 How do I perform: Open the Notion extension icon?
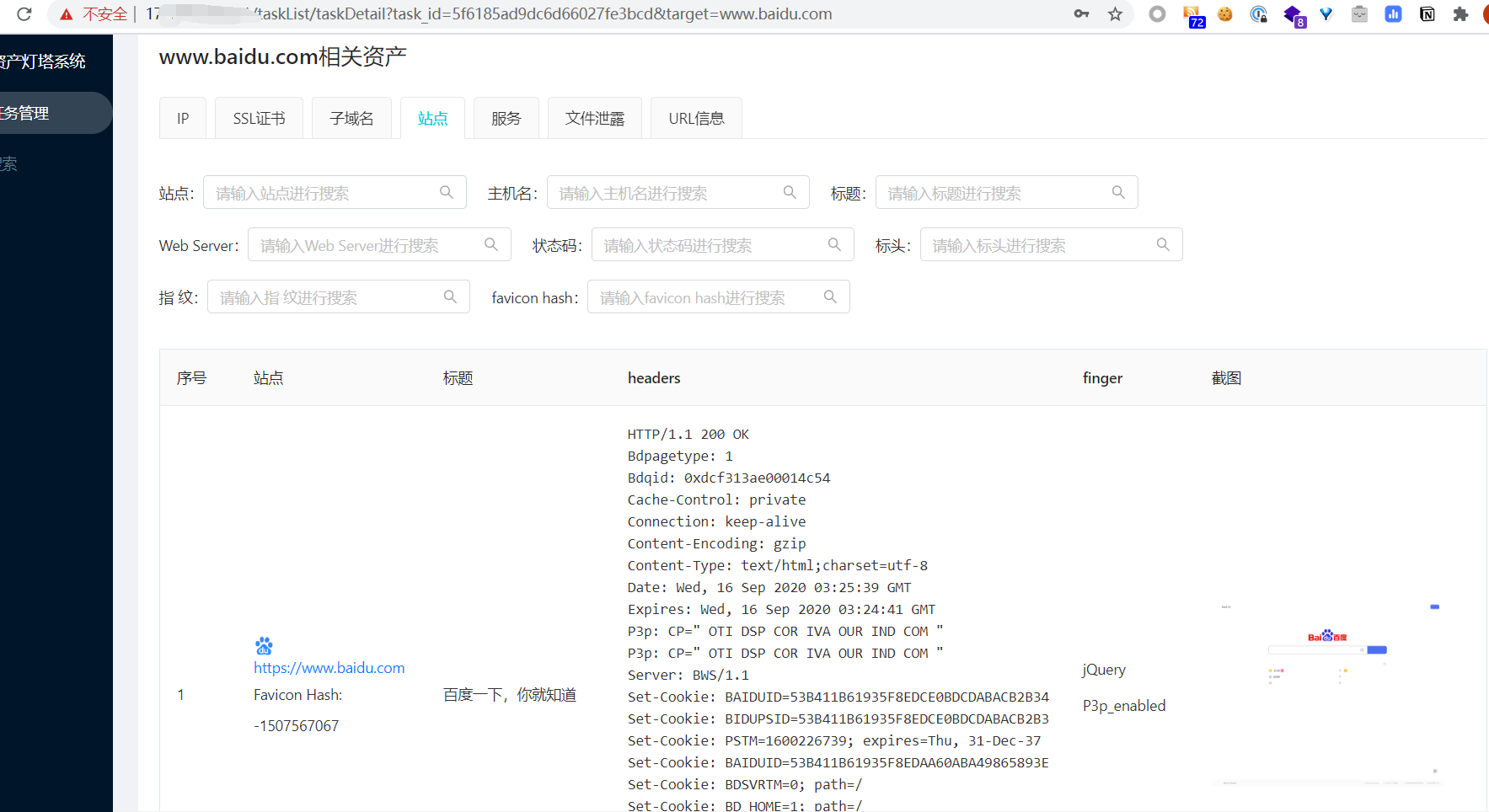click(x=1427, y=13)
